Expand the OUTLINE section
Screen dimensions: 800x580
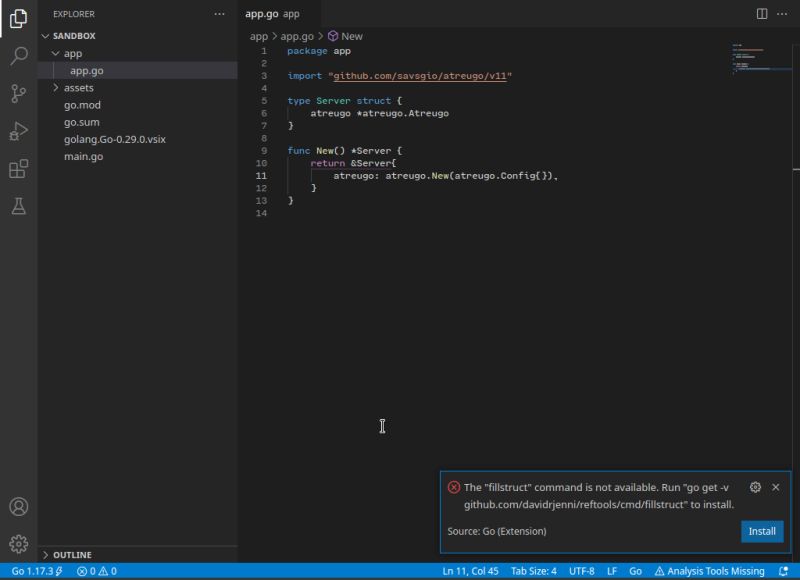click(x=70, y=554)
